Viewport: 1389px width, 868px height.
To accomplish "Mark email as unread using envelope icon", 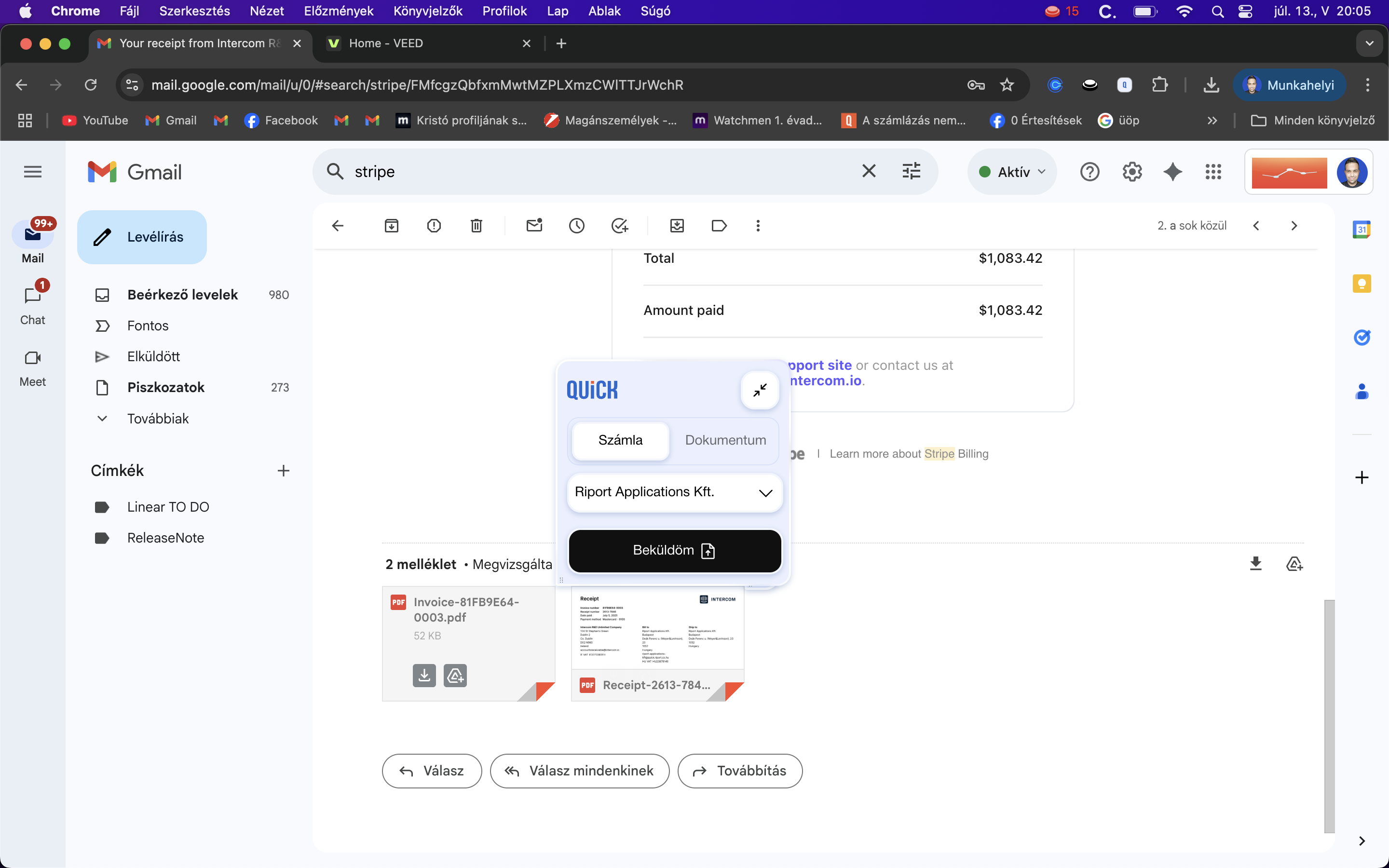I will coord(534,226).
